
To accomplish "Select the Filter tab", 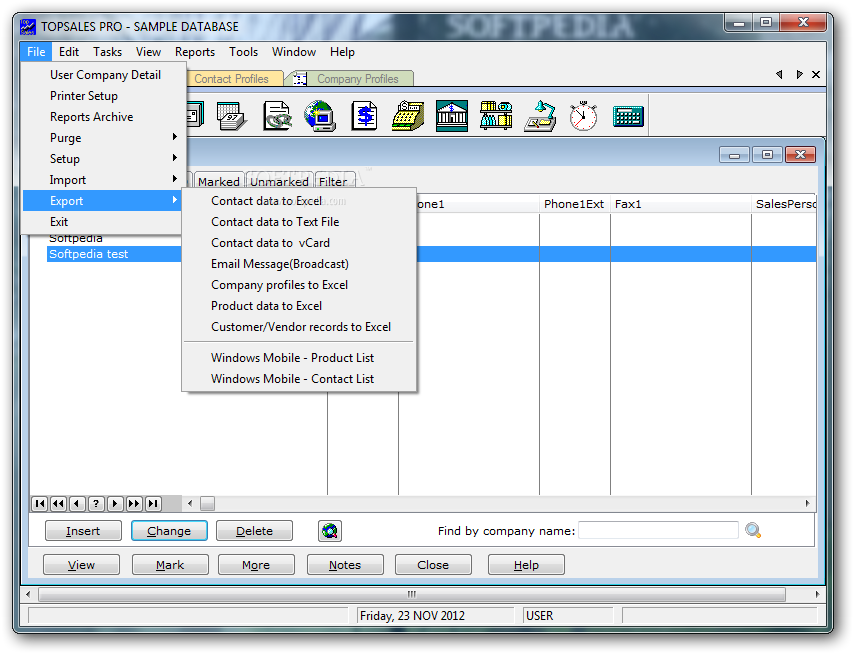I will pos(333,181).
